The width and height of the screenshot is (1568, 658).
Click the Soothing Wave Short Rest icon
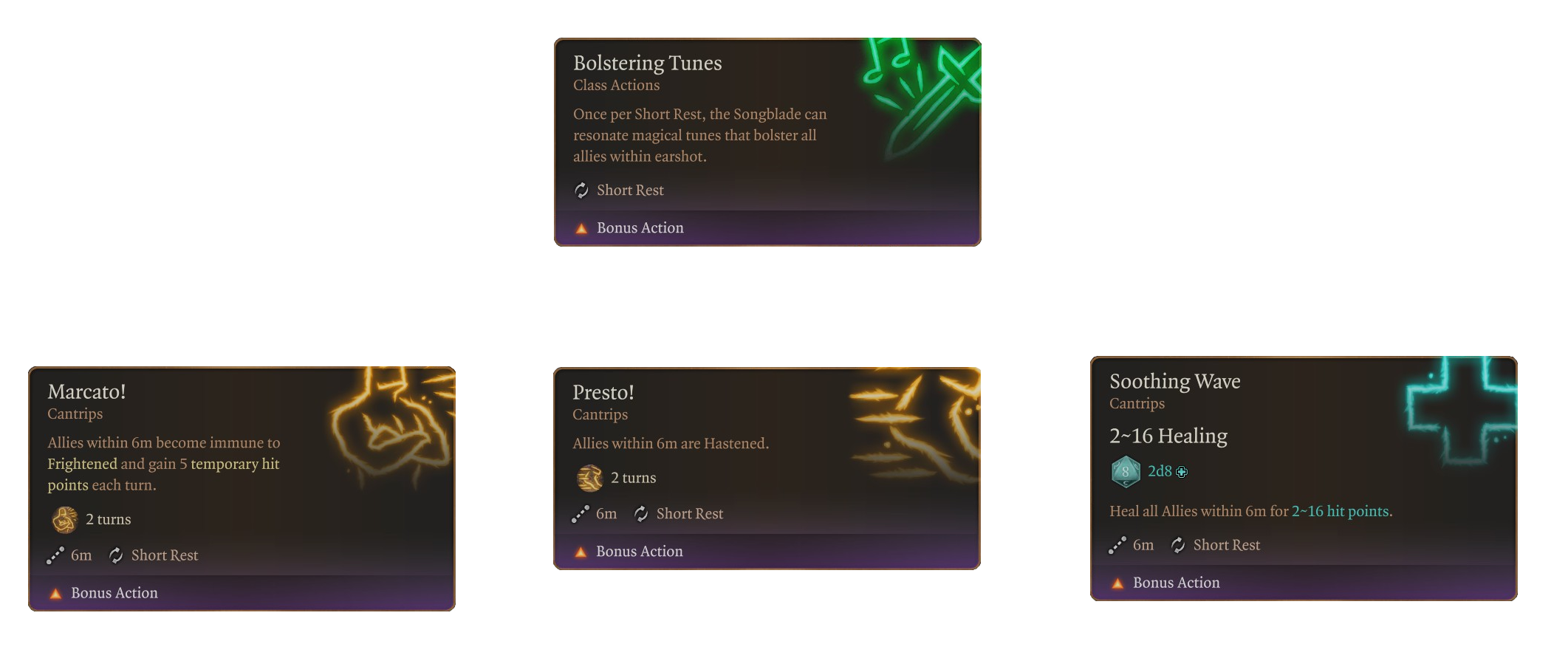(1178, 546)
